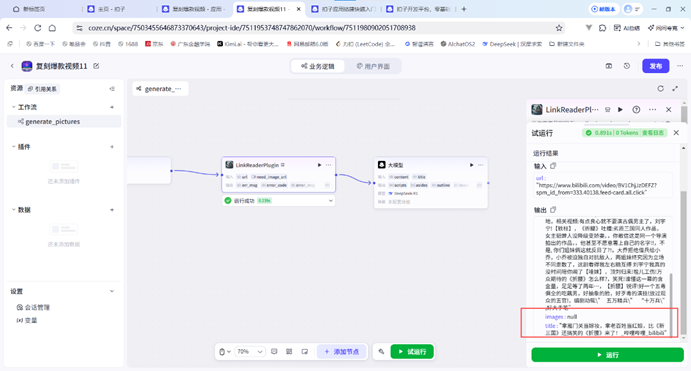691x371 pixels.
Task: Click the output panel vertical scrollbar
Action: (x=671, y=304)
